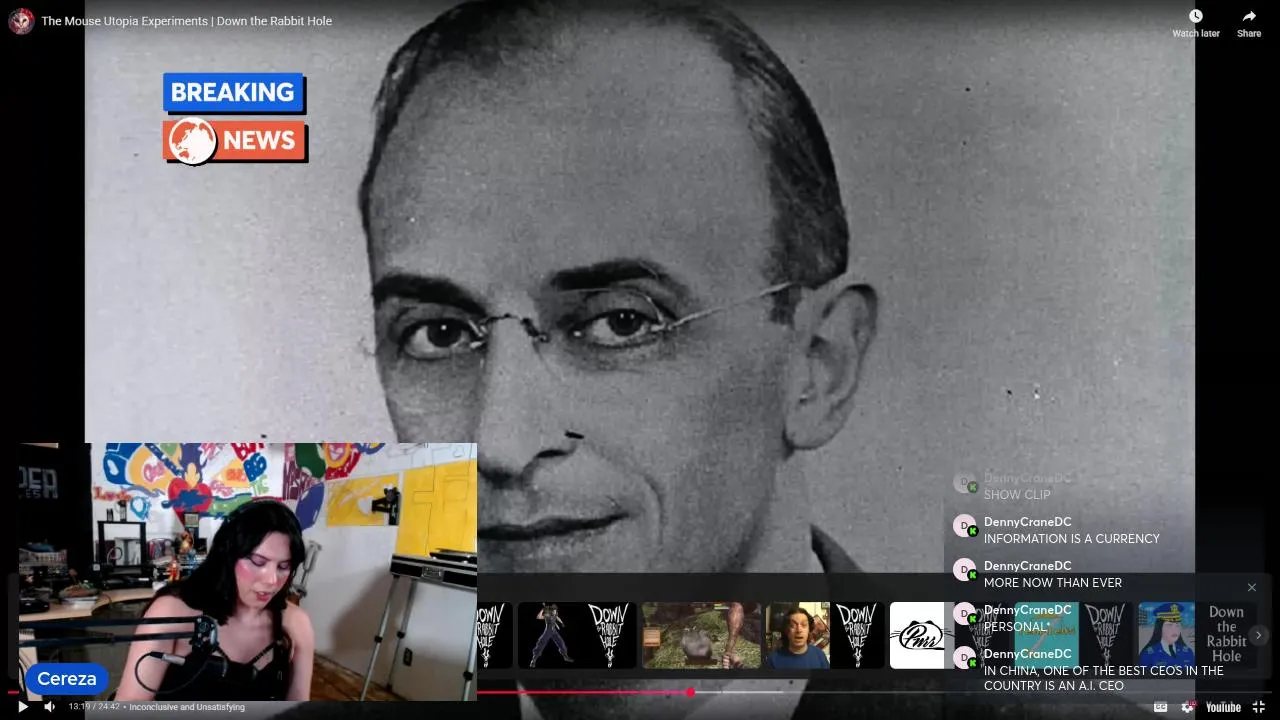Click the Breaking News overlay badge
1280x720 pixels.
click(235, 118)
